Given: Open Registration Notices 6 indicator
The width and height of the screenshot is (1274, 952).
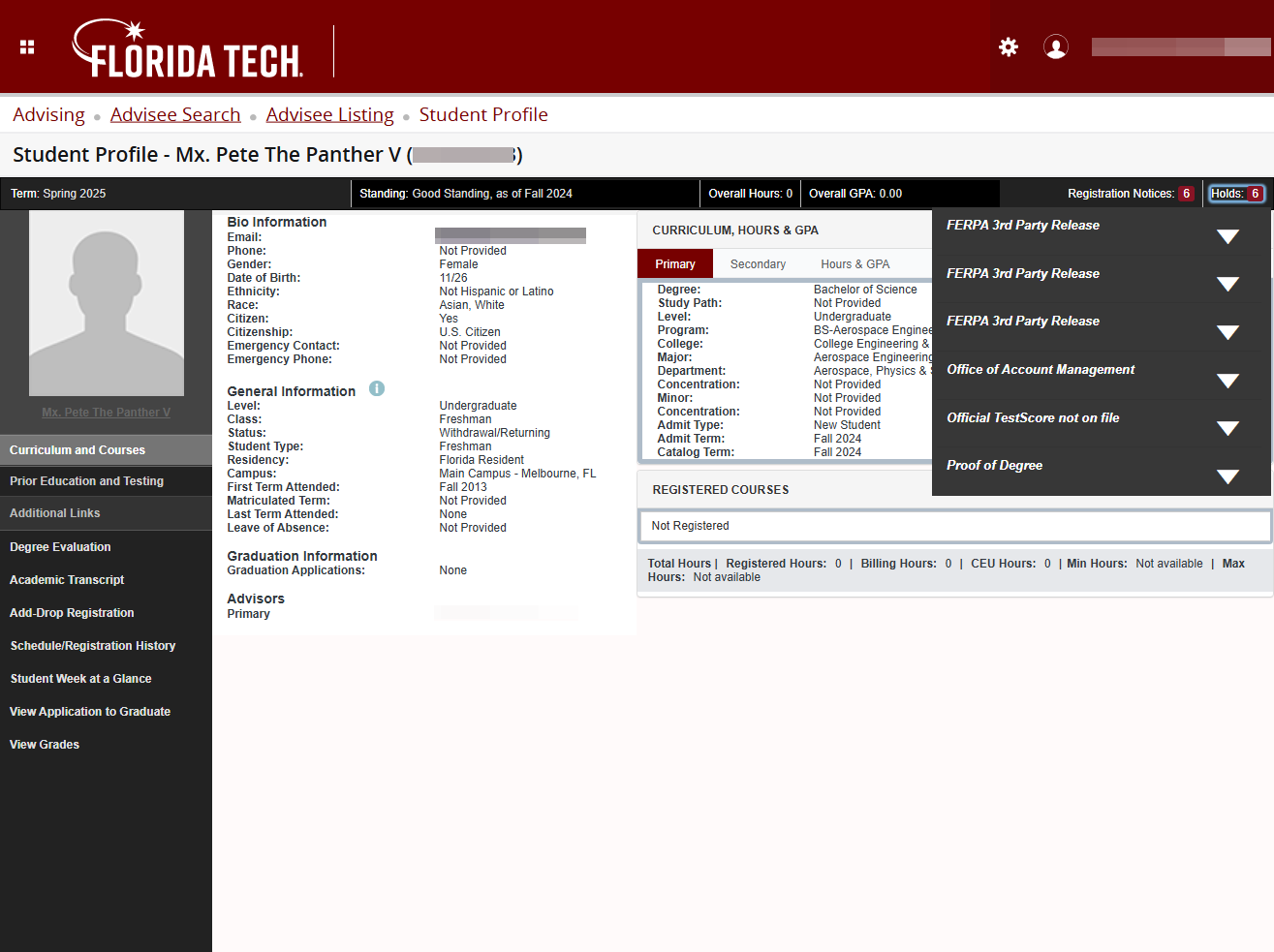Looking at the screenshot, I should 1131,194.
